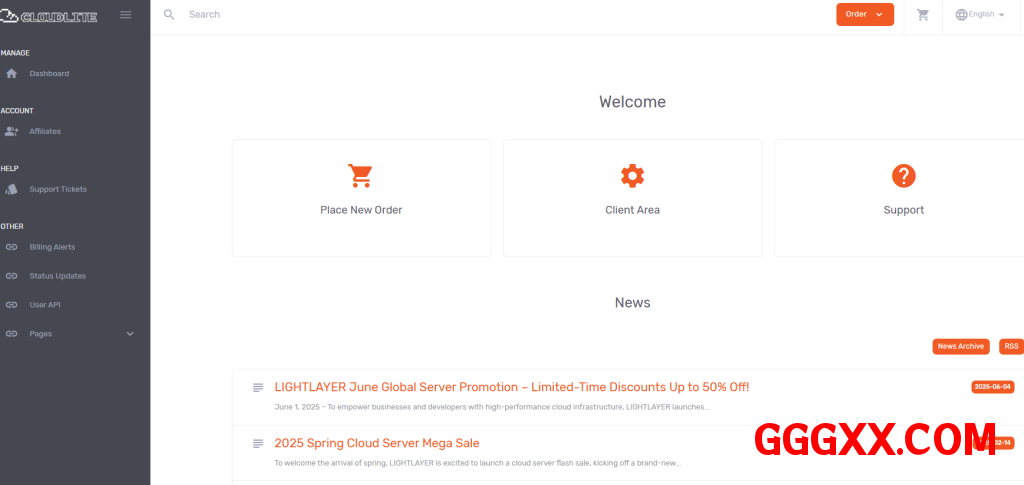Screen dimensions: 1024x485
Task: Open the LIGHTLAYER June Global Server Promotion article
Action: coord(511,387)
